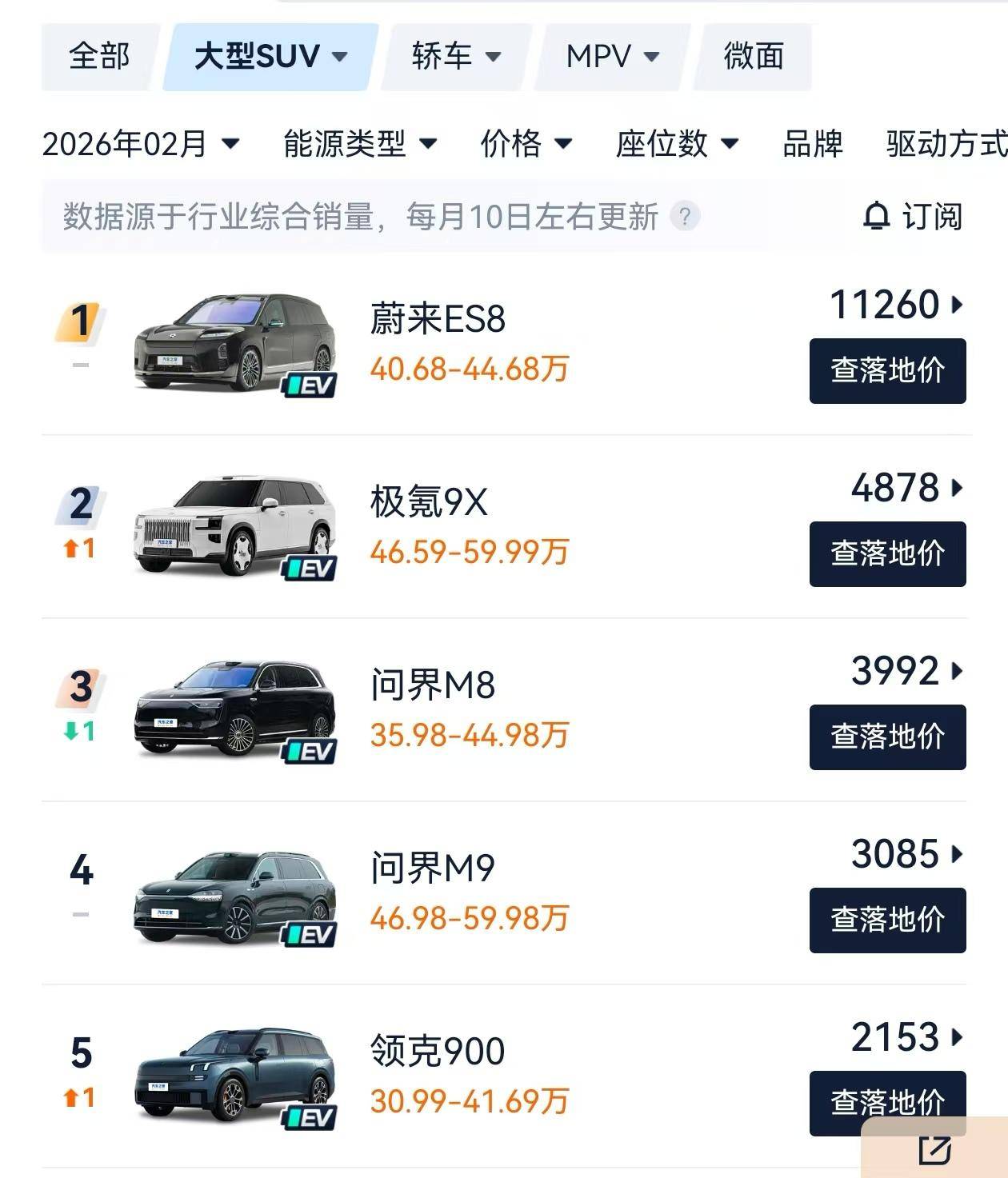Click arrow beside 3085 sales figure

pos(957,854)
